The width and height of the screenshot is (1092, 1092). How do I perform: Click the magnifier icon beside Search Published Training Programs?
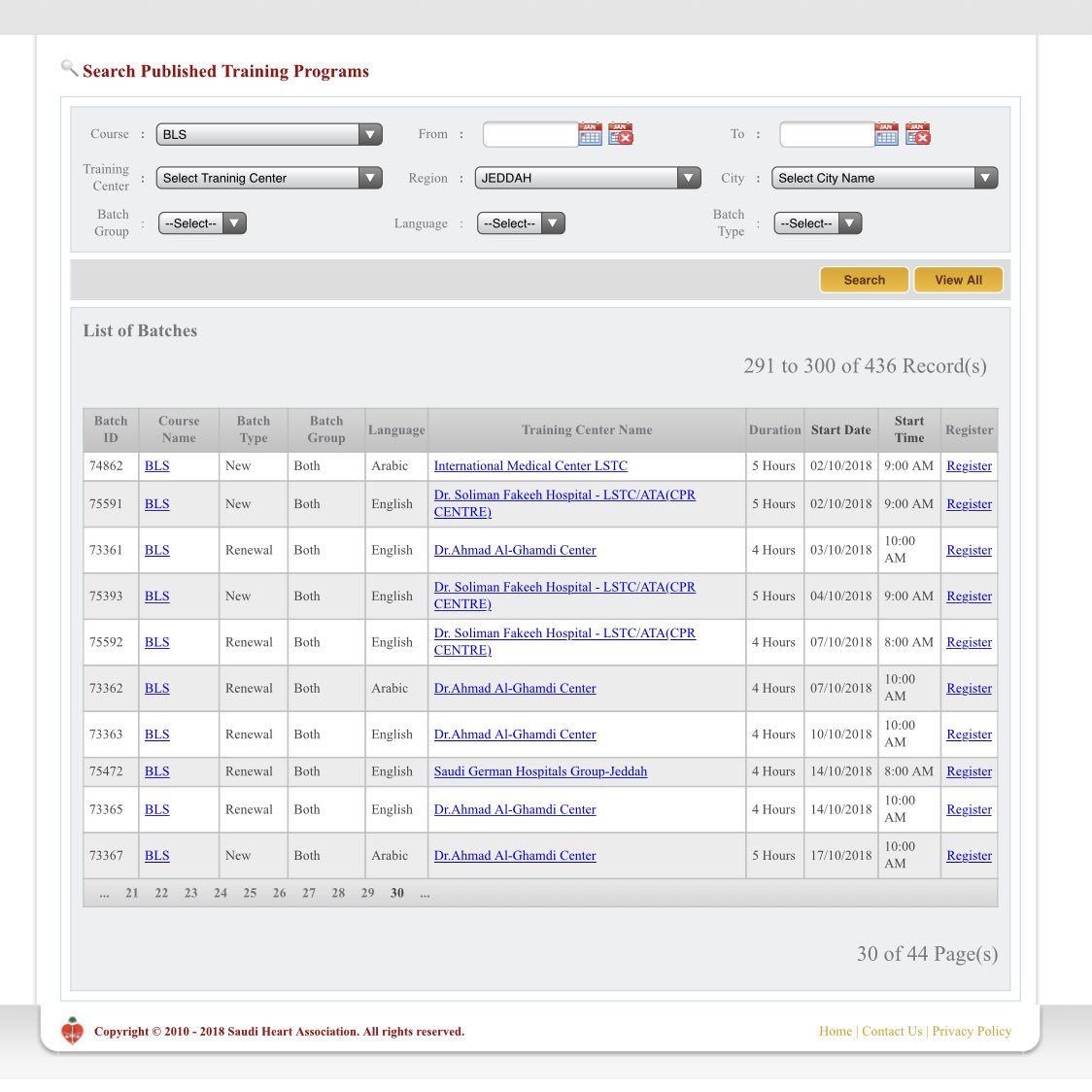[68, 68]
